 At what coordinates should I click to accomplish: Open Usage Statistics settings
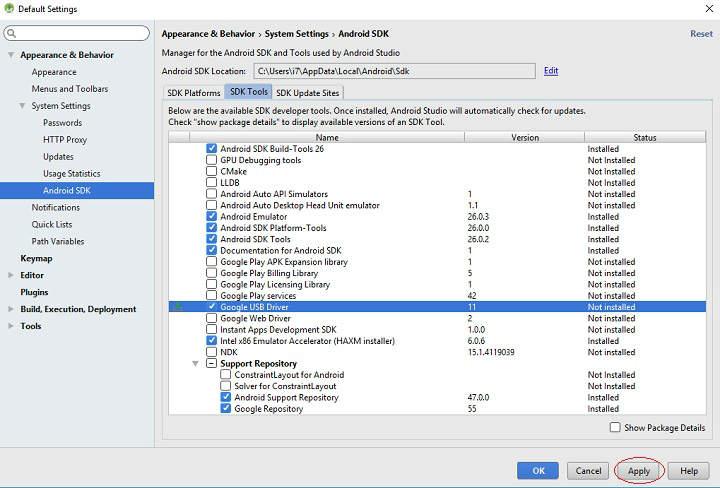pyautogui.click(x=72, y=174)
